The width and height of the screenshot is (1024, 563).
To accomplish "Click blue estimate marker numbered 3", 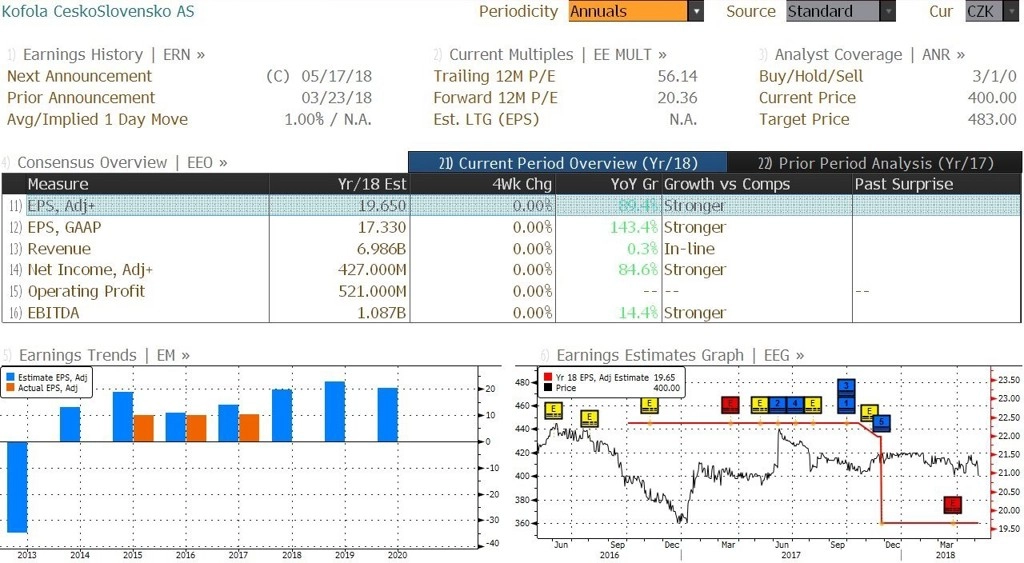I will [846, 386].
